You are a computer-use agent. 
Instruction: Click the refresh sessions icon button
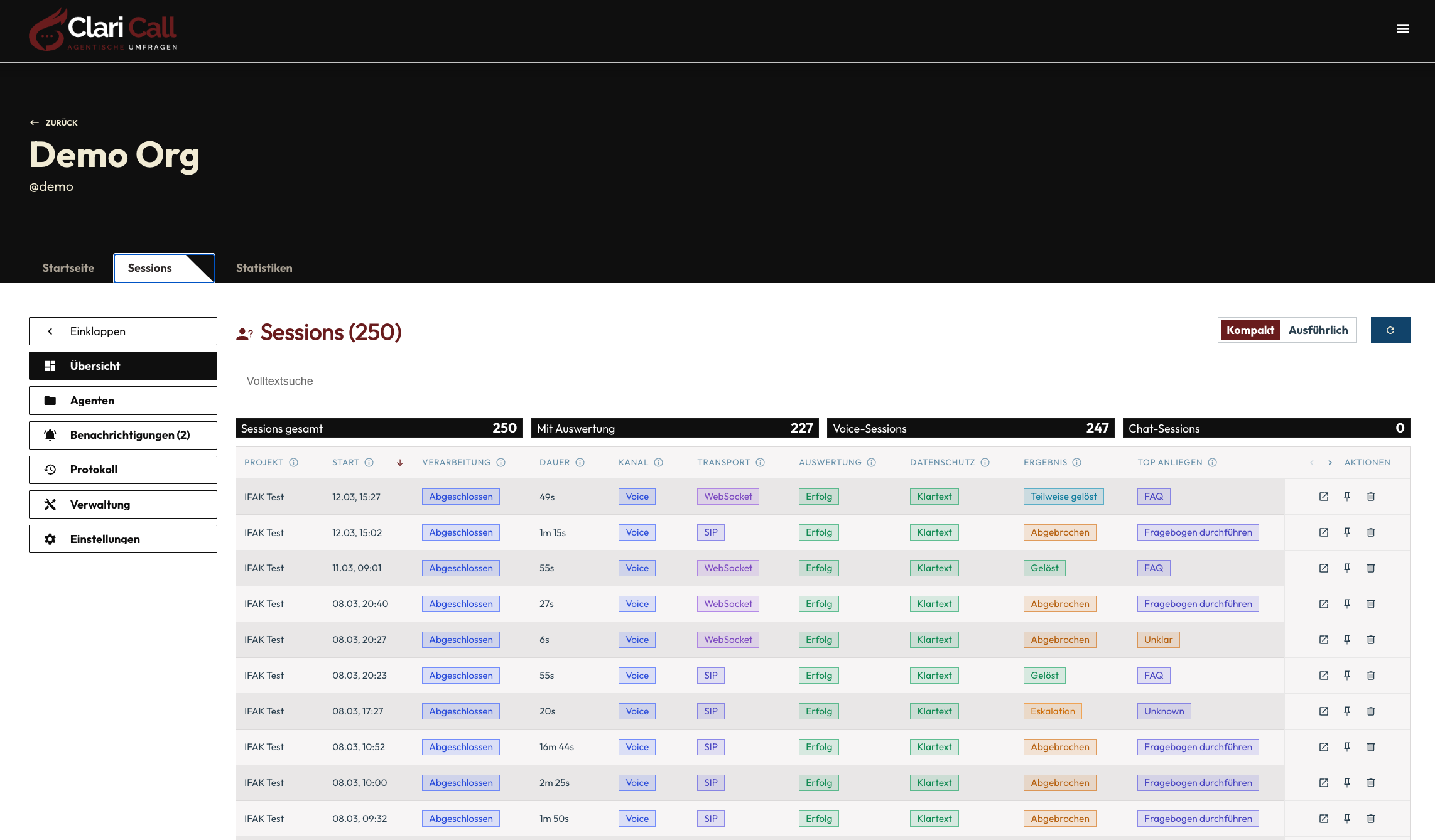click(x=1390, y=330)
